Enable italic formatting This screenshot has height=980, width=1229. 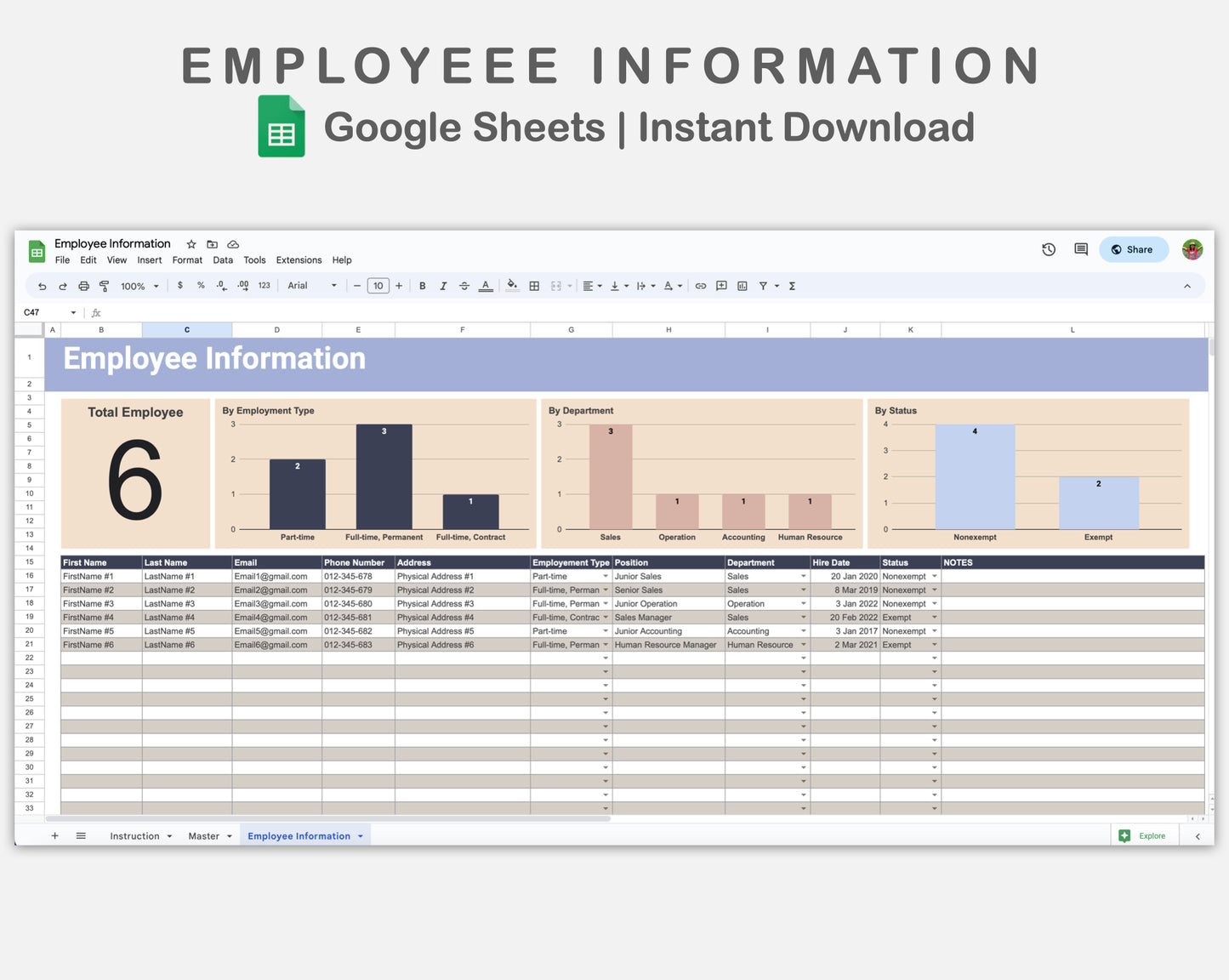tap(443, 286)
